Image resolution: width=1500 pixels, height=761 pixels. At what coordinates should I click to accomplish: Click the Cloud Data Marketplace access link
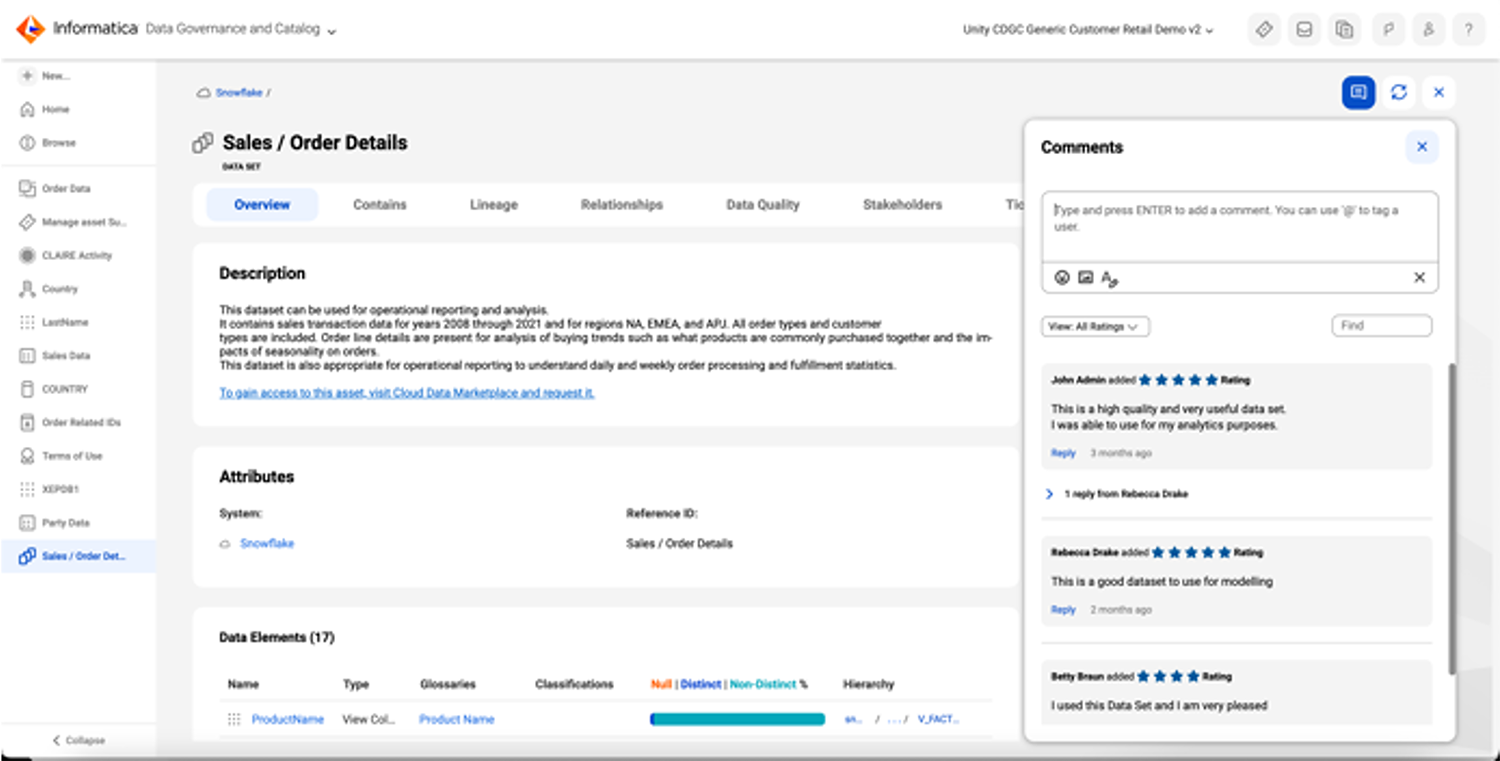pyautogui.click(x=406, y=393)
